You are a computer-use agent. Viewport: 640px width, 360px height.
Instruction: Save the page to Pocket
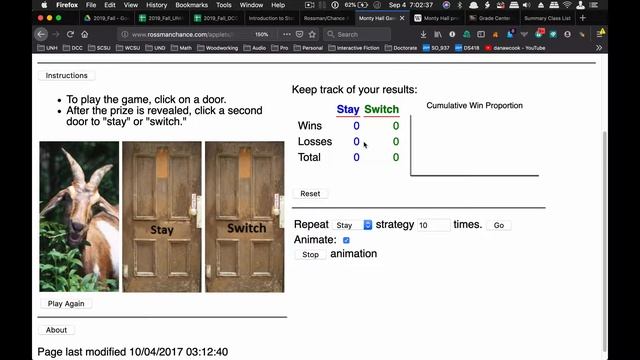tap(299, 34)
